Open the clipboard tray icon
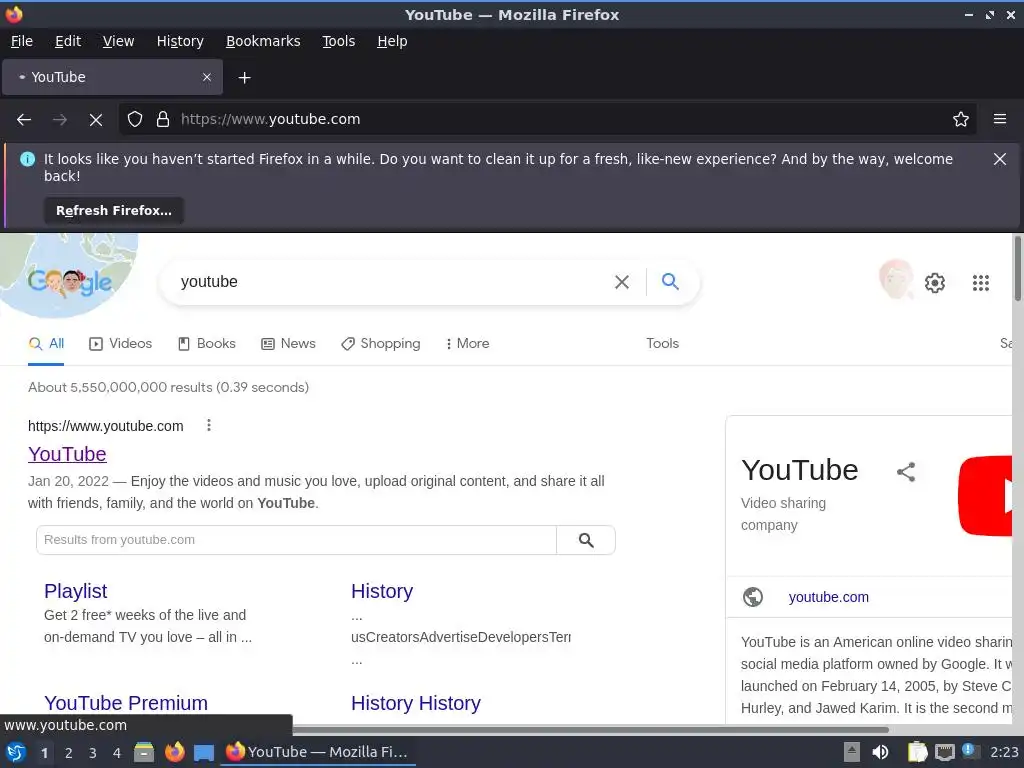Image resolution: width=1024 pixels, height=768 pixels. (917, 752)
